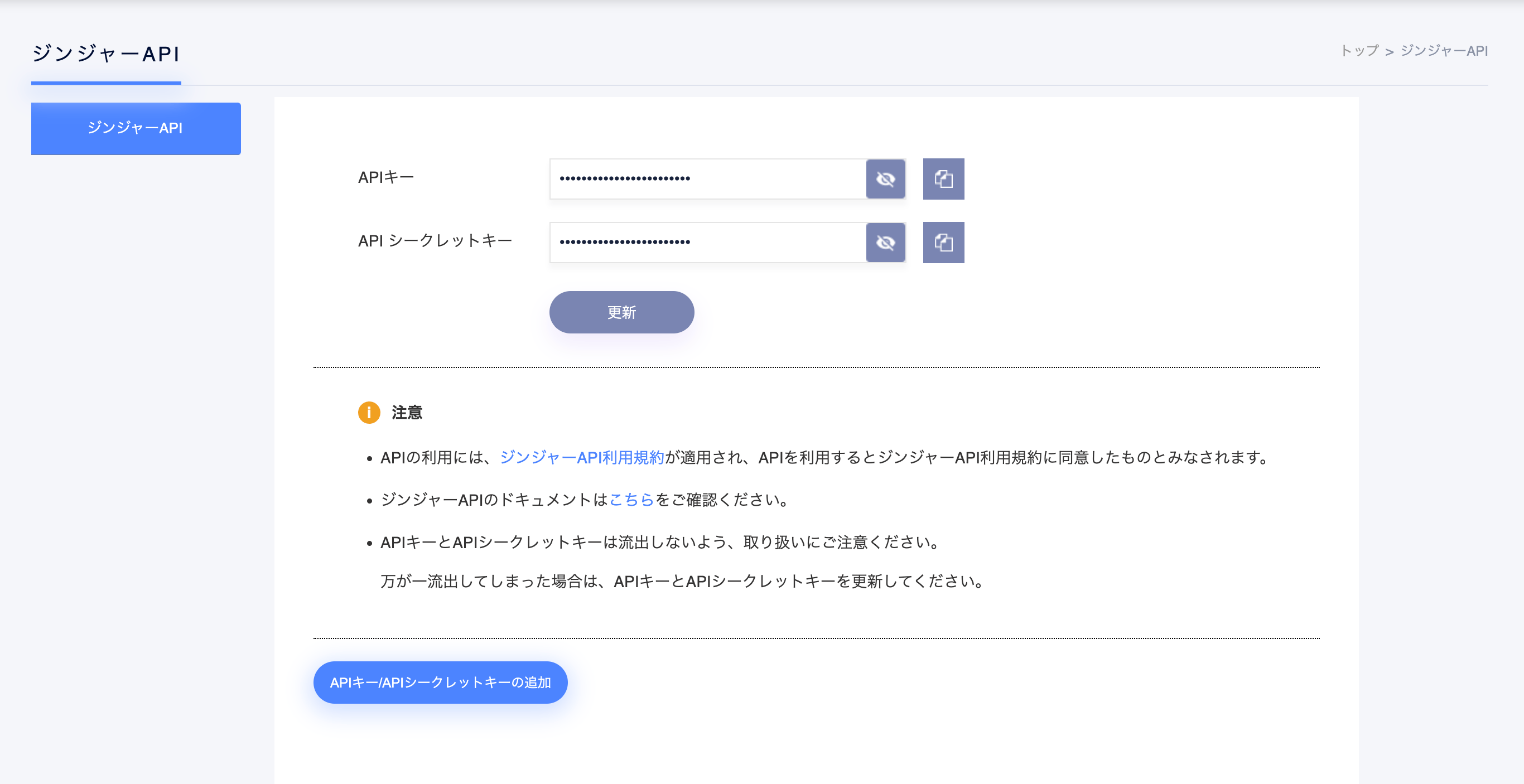The width and height of the screenshot is (1524, 784).
Task: Click the API シークレットキー field label
Action: tap(435, 241)
